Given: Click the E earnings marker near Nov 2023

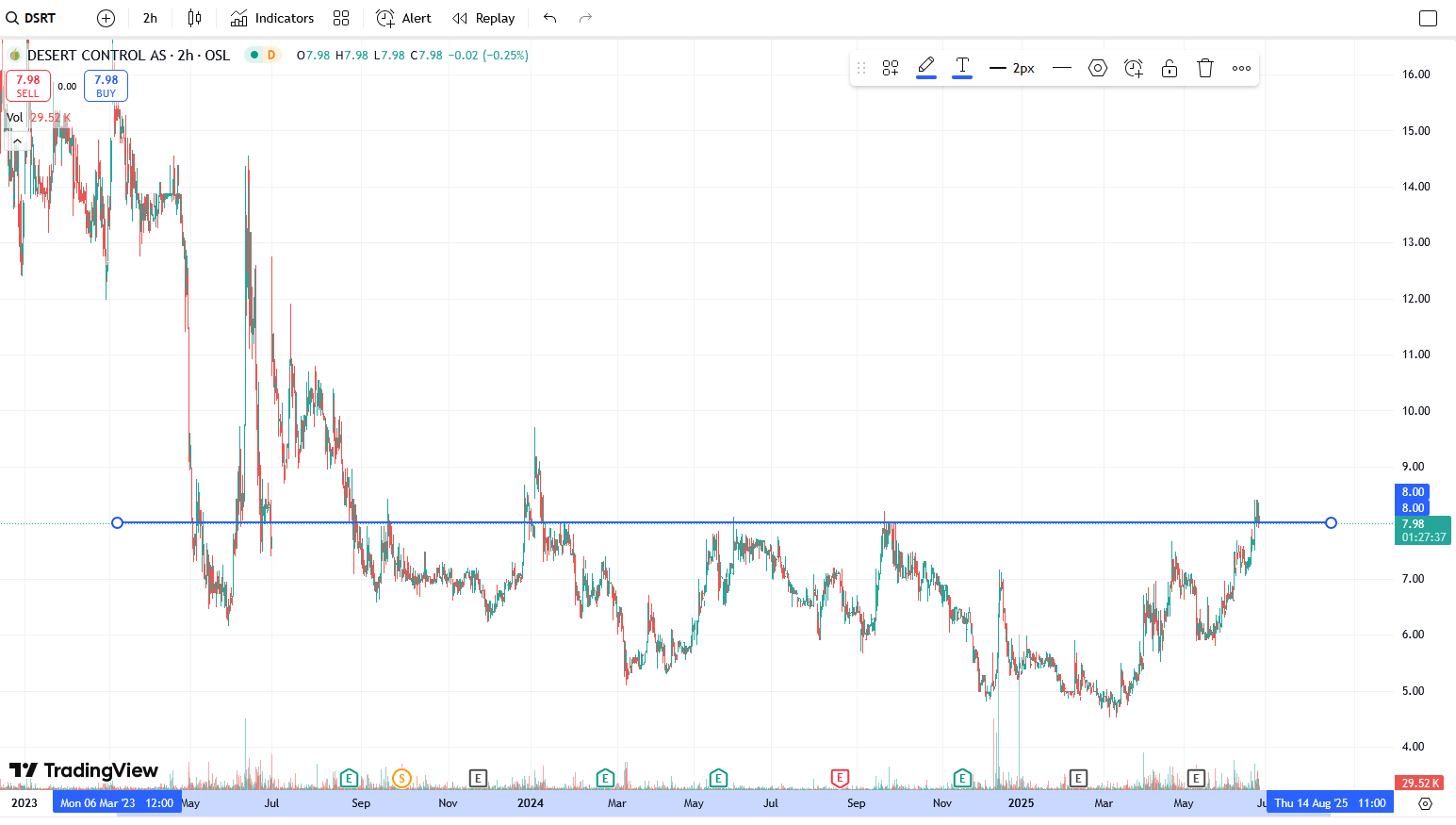Looking at the screenshot, I should click(x=478, y=778).
